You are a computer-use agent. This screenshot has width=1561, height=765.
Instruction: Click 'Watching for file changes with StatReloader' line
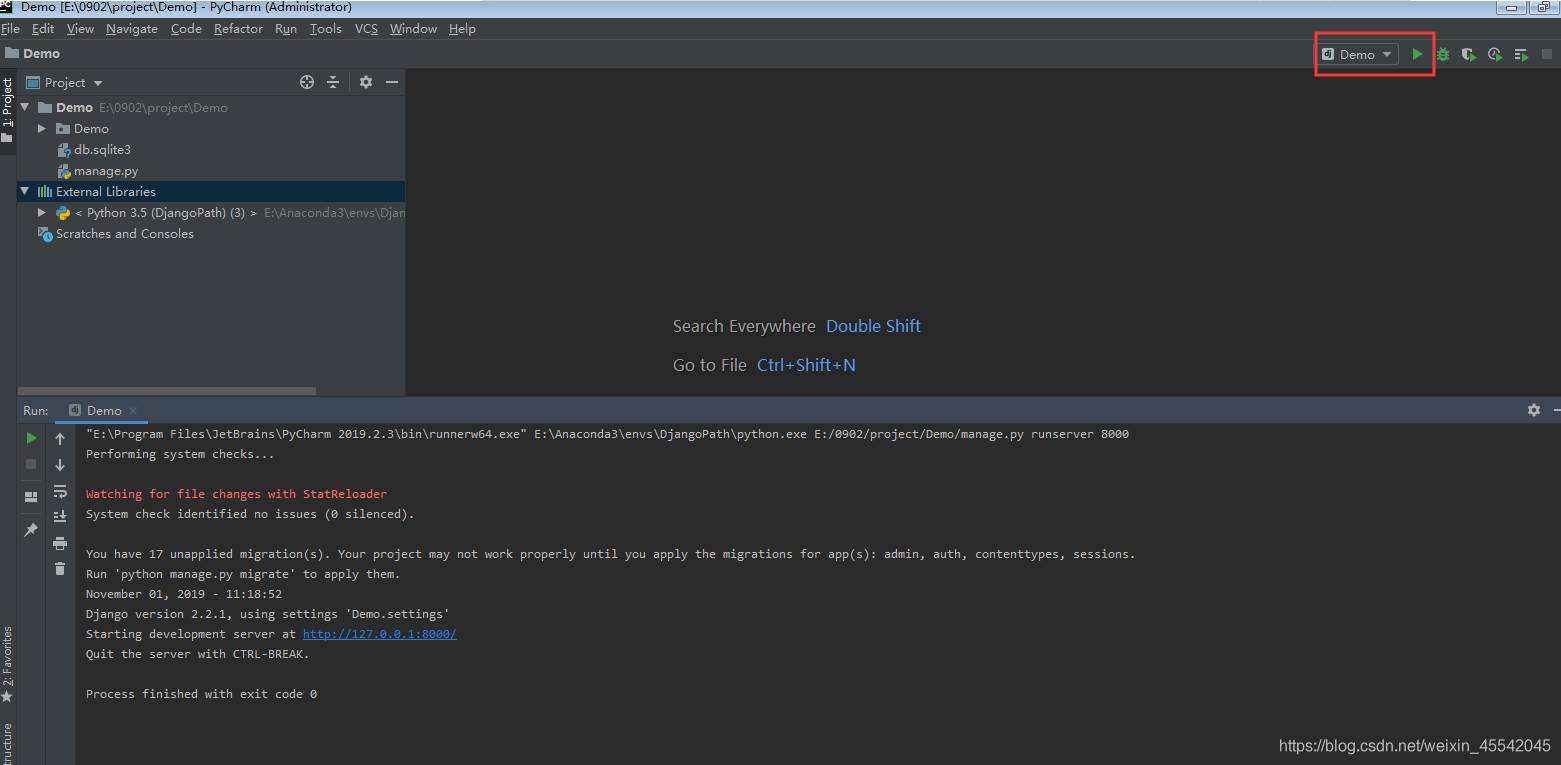point(236,494)
